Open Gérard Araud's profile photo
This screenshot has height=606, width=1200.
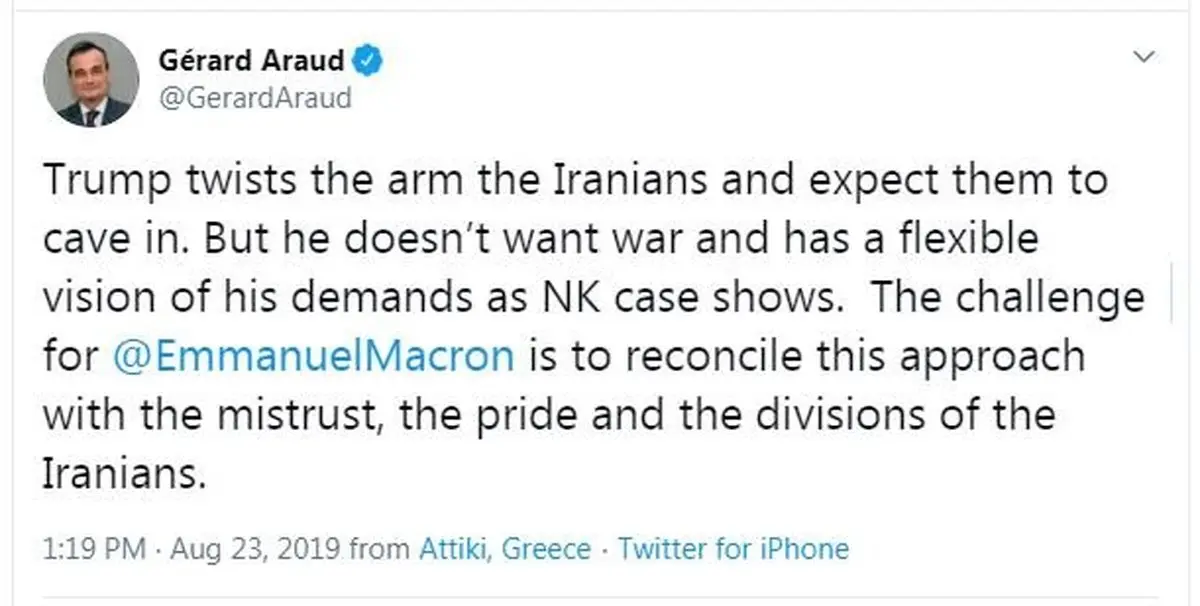(91, 79)
